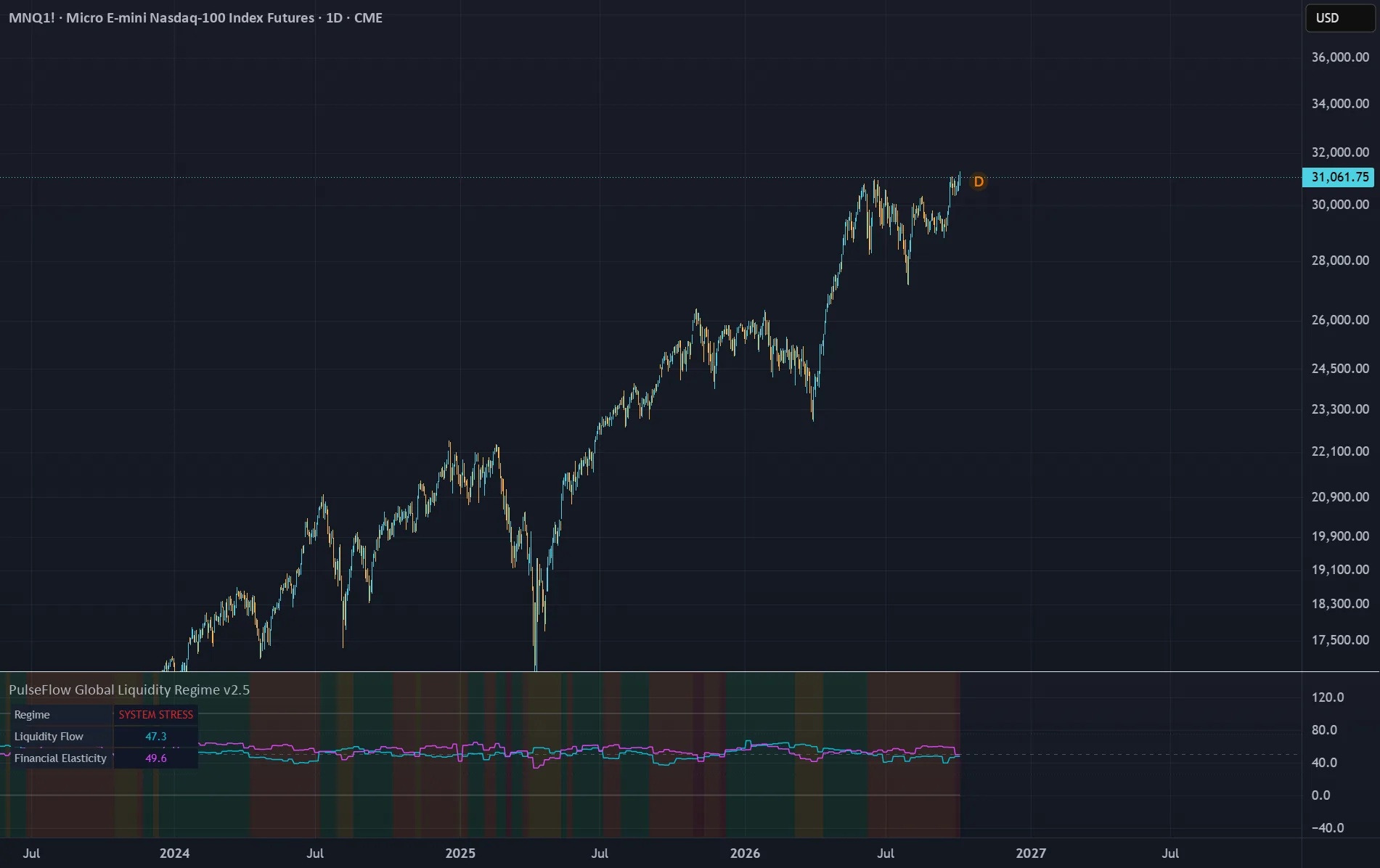Click the 2027 label on time axis

[1031, 853]
